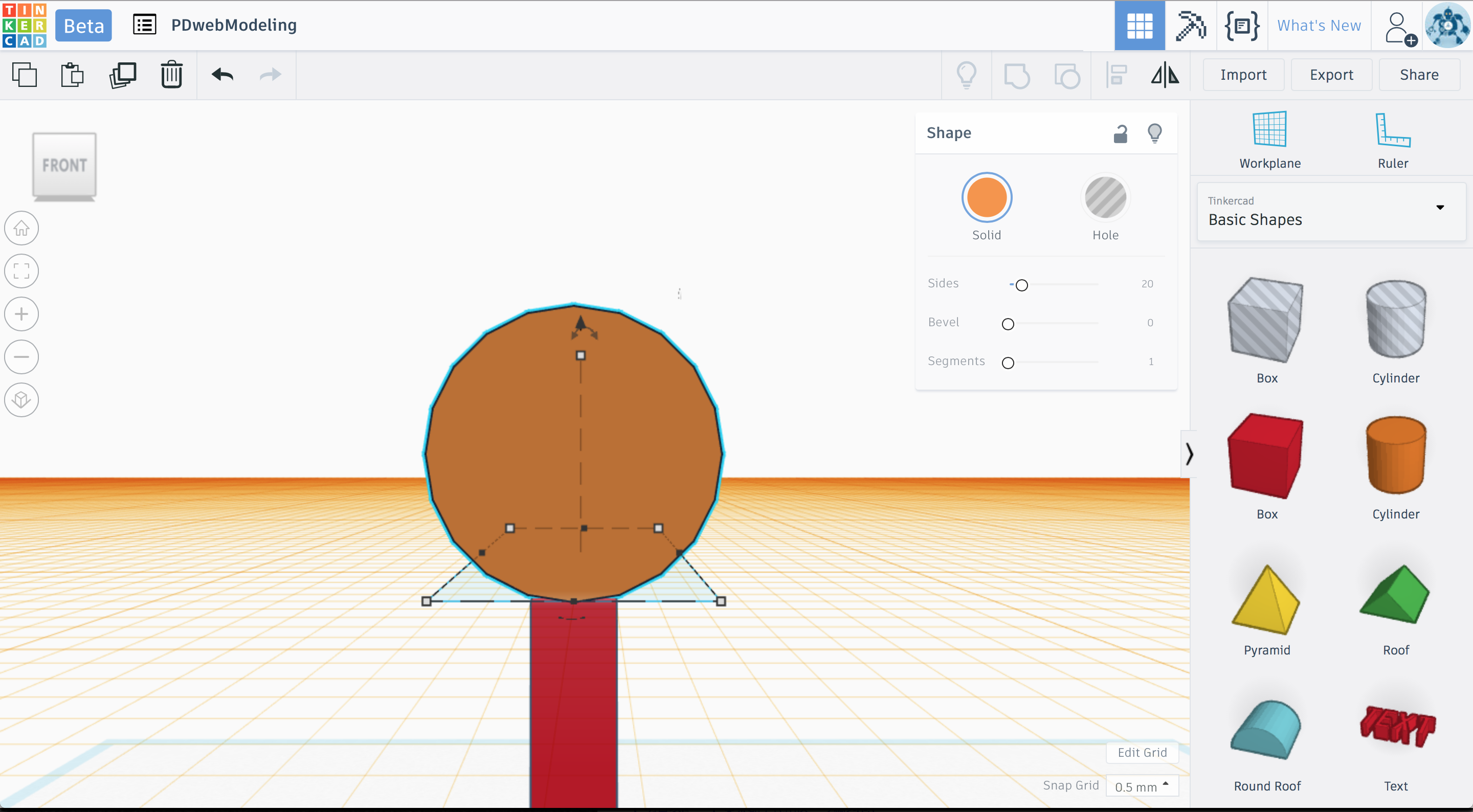Click Fit all in view icon

point(21,271)
